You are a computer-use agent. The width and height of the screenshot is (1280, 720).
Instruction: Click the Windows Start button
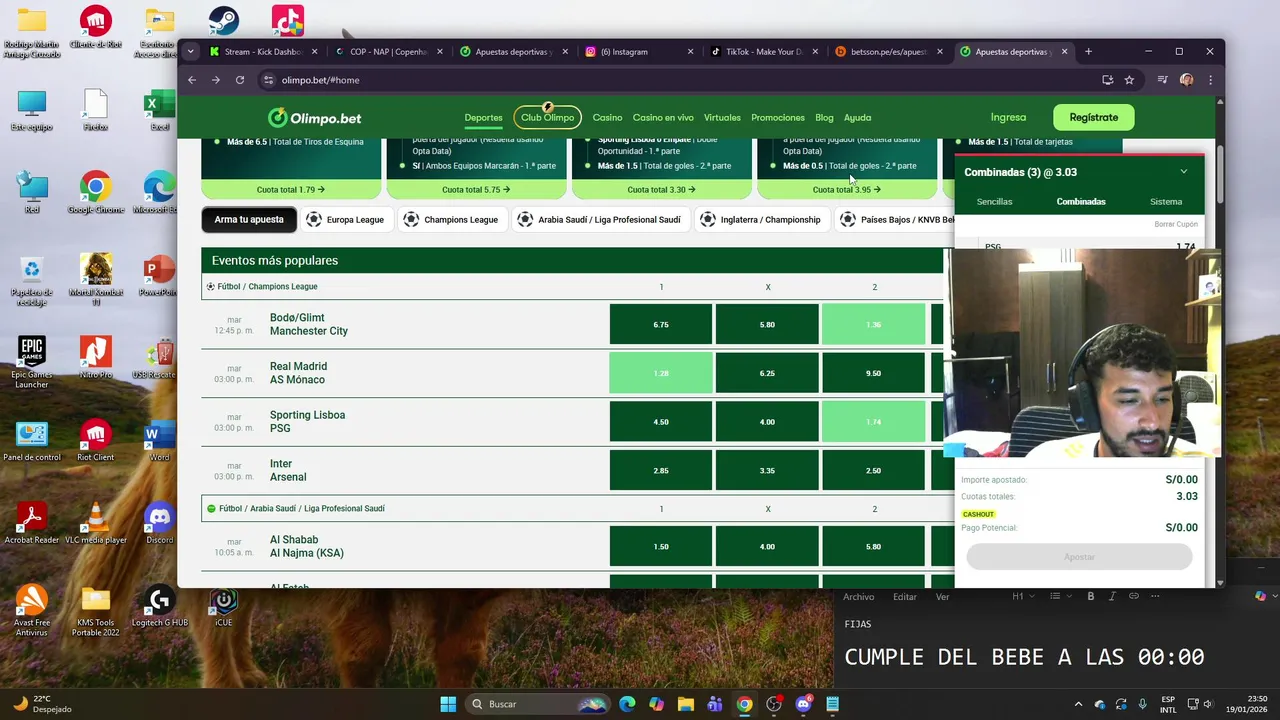point(448,704)
